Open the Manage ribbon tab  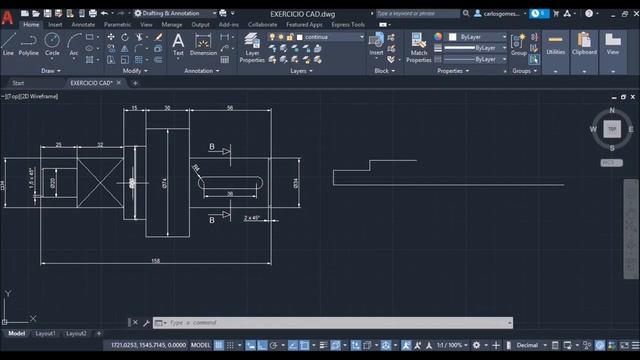pos(171,24)
